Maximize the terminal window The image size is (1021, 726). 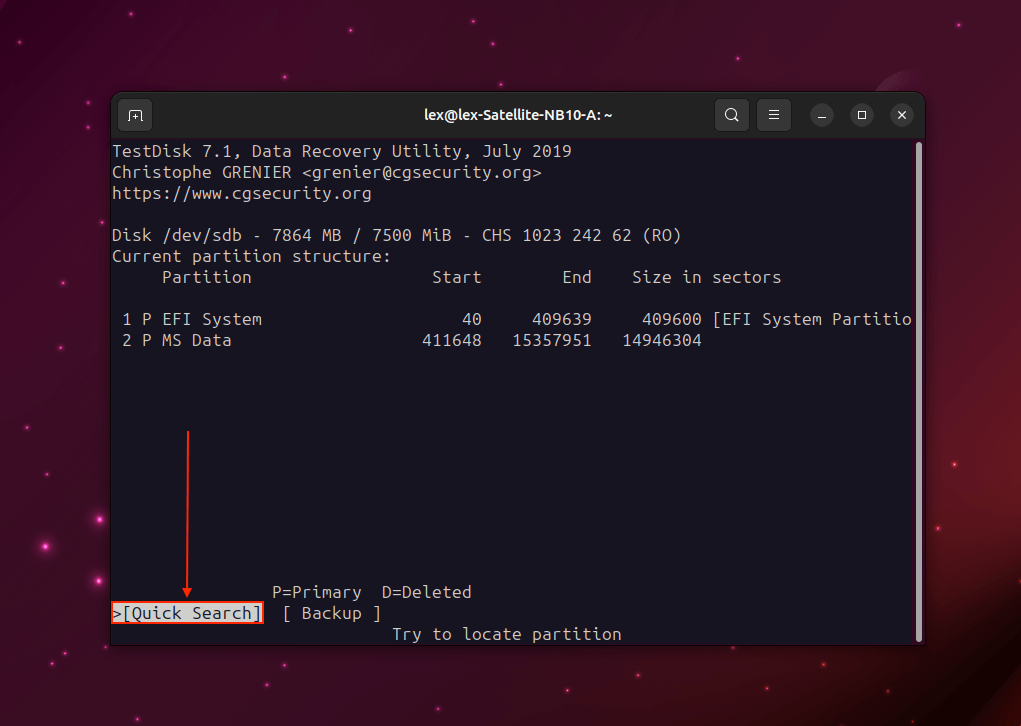861,115
